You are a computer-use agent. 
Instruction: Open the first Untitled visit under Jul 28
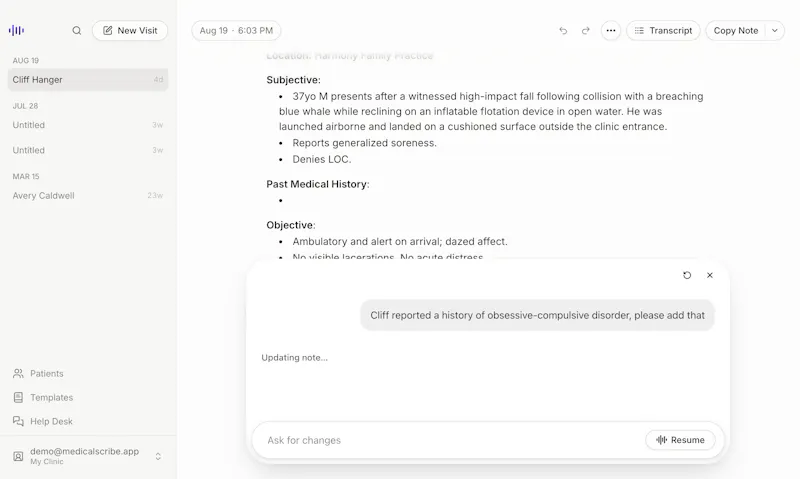(88, 125)
